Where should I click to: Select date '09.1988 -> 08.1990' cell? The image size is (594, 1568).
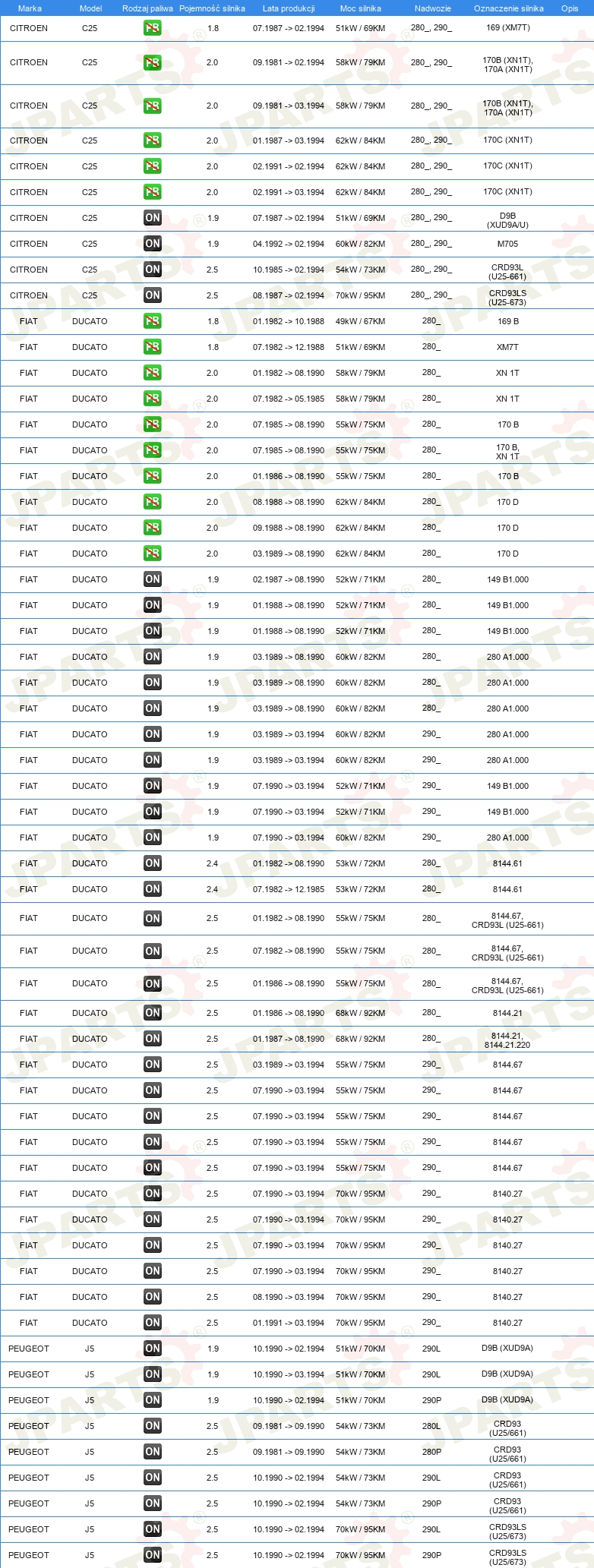[289, 528]
